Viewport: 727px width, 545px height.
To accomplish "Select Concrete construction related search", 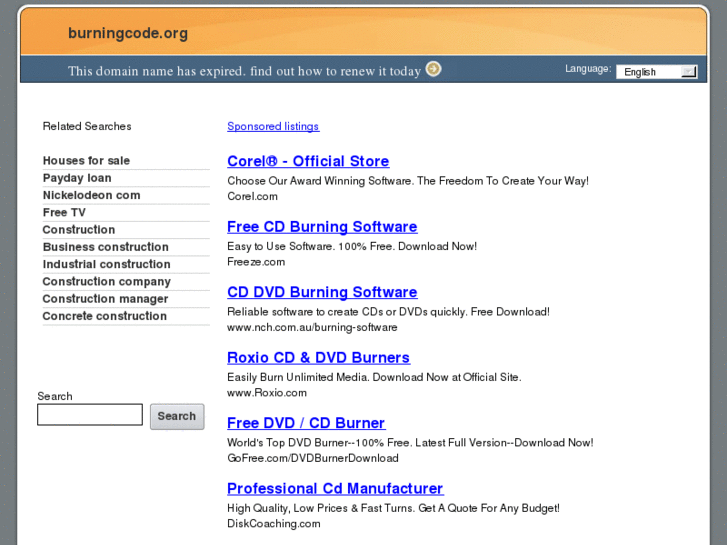I will 105,316.
